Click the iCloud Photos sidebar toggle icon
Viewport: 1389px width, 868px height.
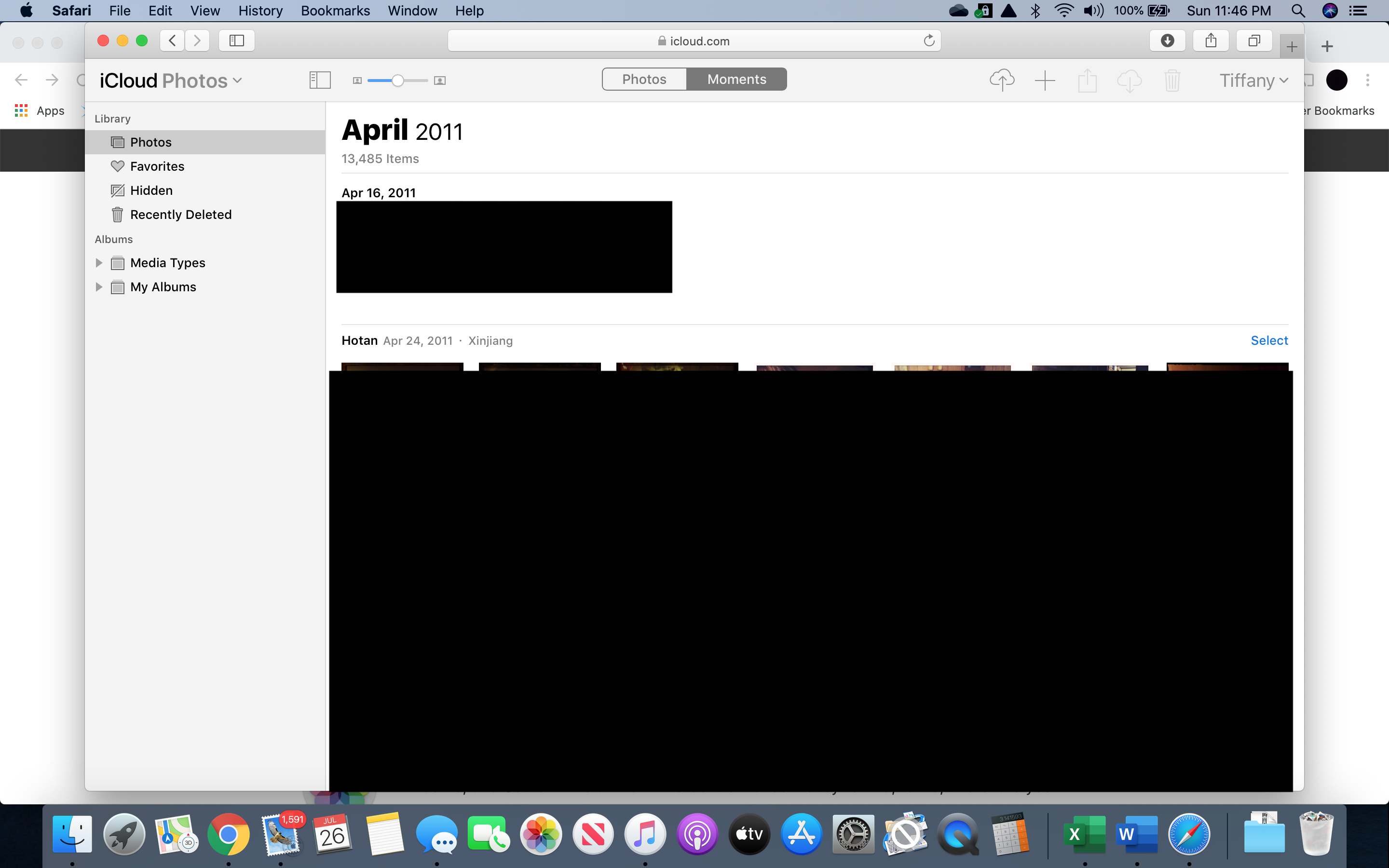point(320,81)
